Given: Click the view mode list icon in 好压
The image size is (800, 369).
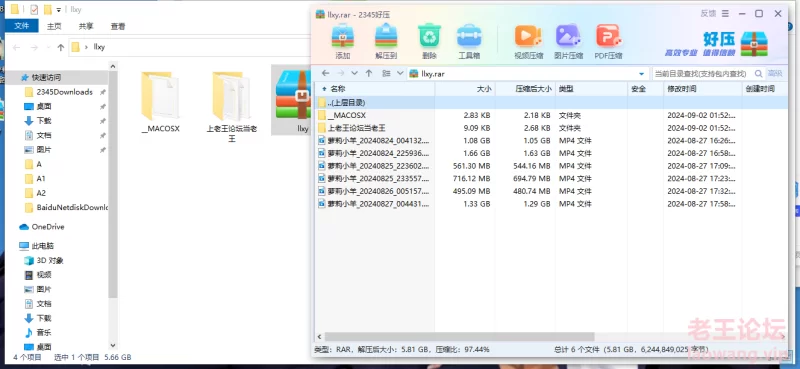Looking at the screenshot, I should click(x=386, y=73).
